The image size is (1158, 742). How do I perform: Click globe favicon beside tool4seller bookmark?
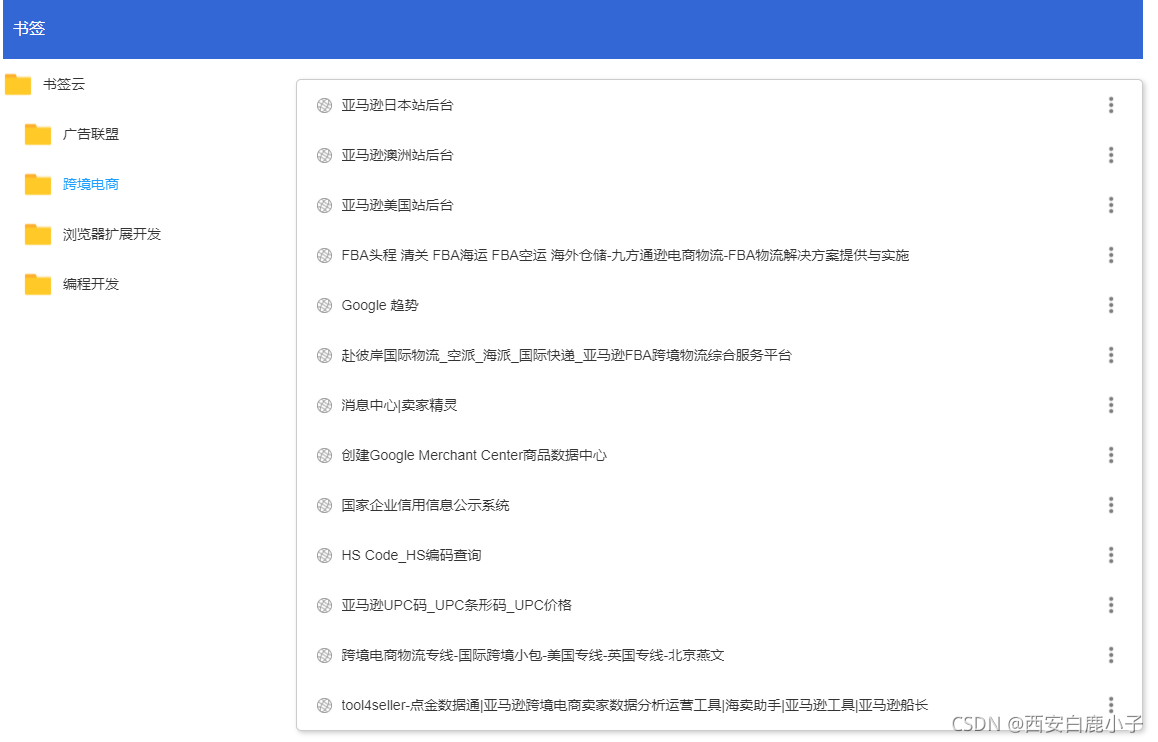[324, 706]
